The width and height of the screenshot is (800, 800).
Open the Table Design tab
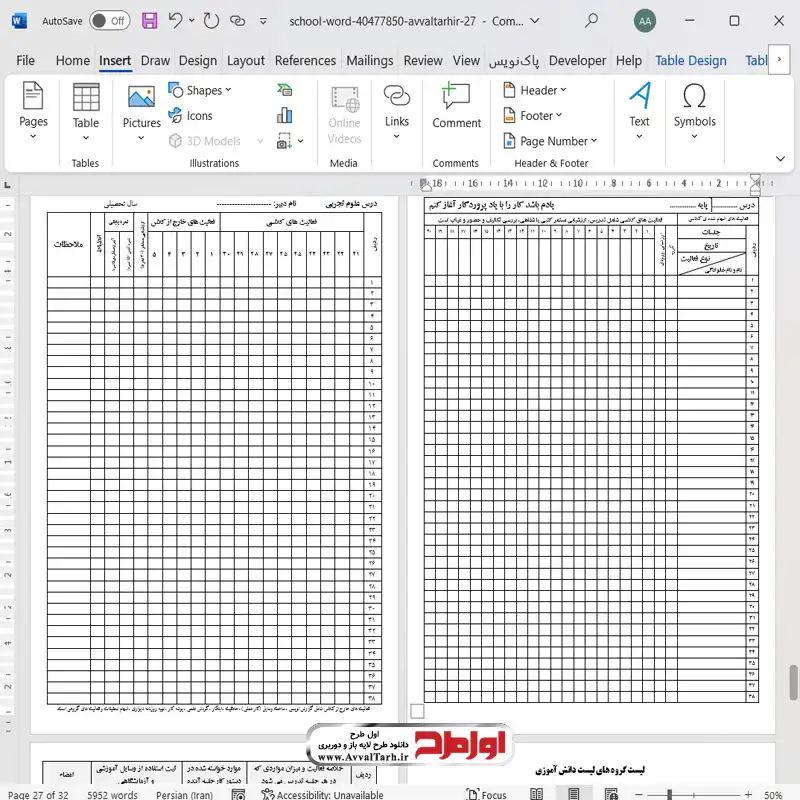pos(690,61)
